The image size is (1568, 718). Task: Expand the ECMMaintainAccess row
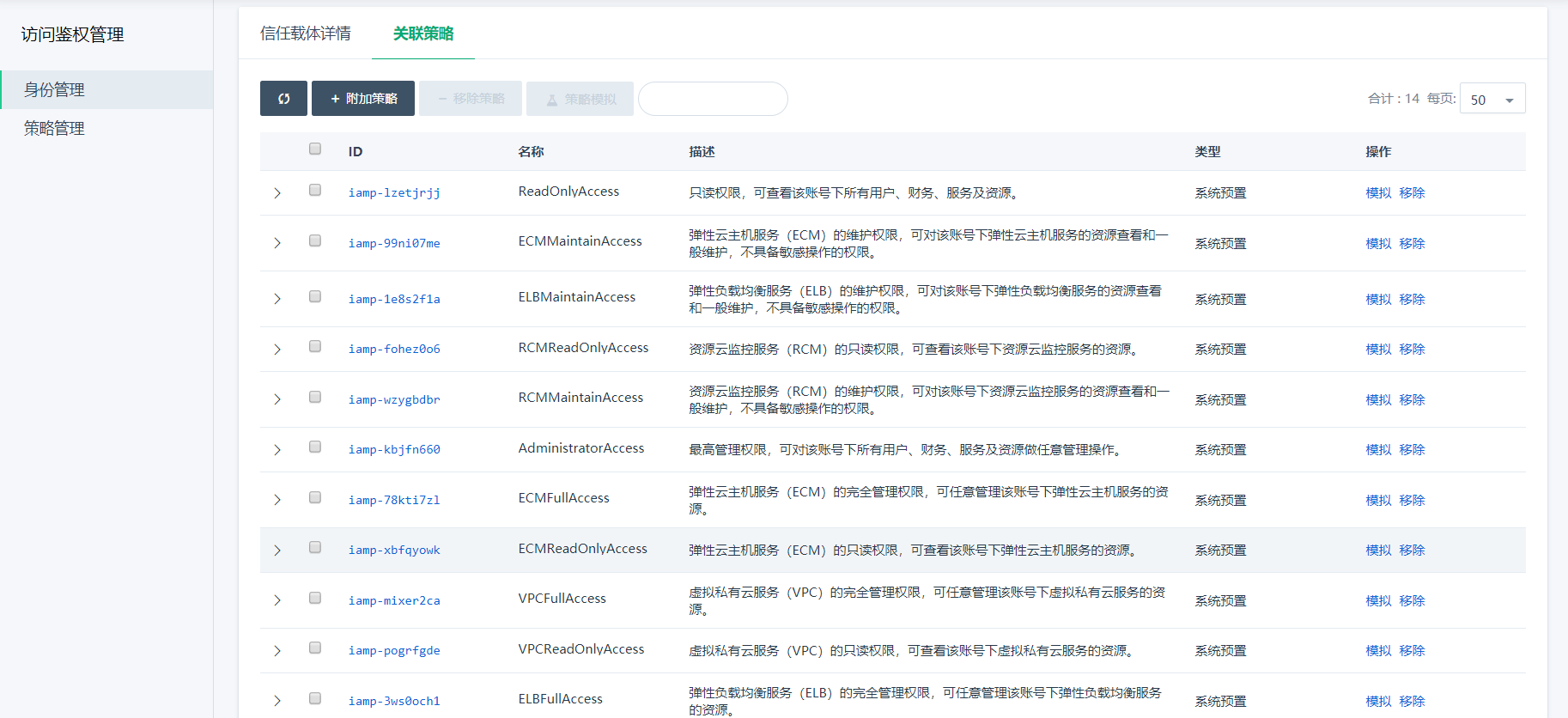pyautogui.click(x=277, y=243)
